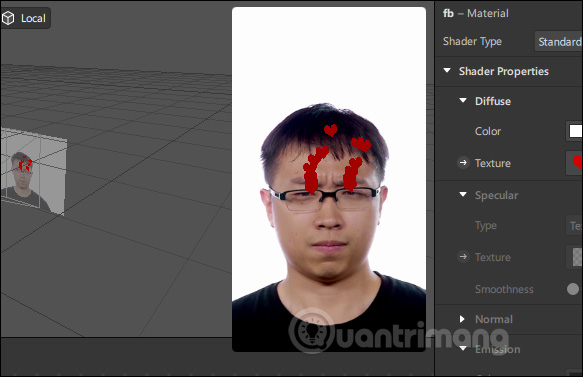Click the Local coordinate cube icon
Viewport: 583px width, 377px height.
tap(8, 18)
